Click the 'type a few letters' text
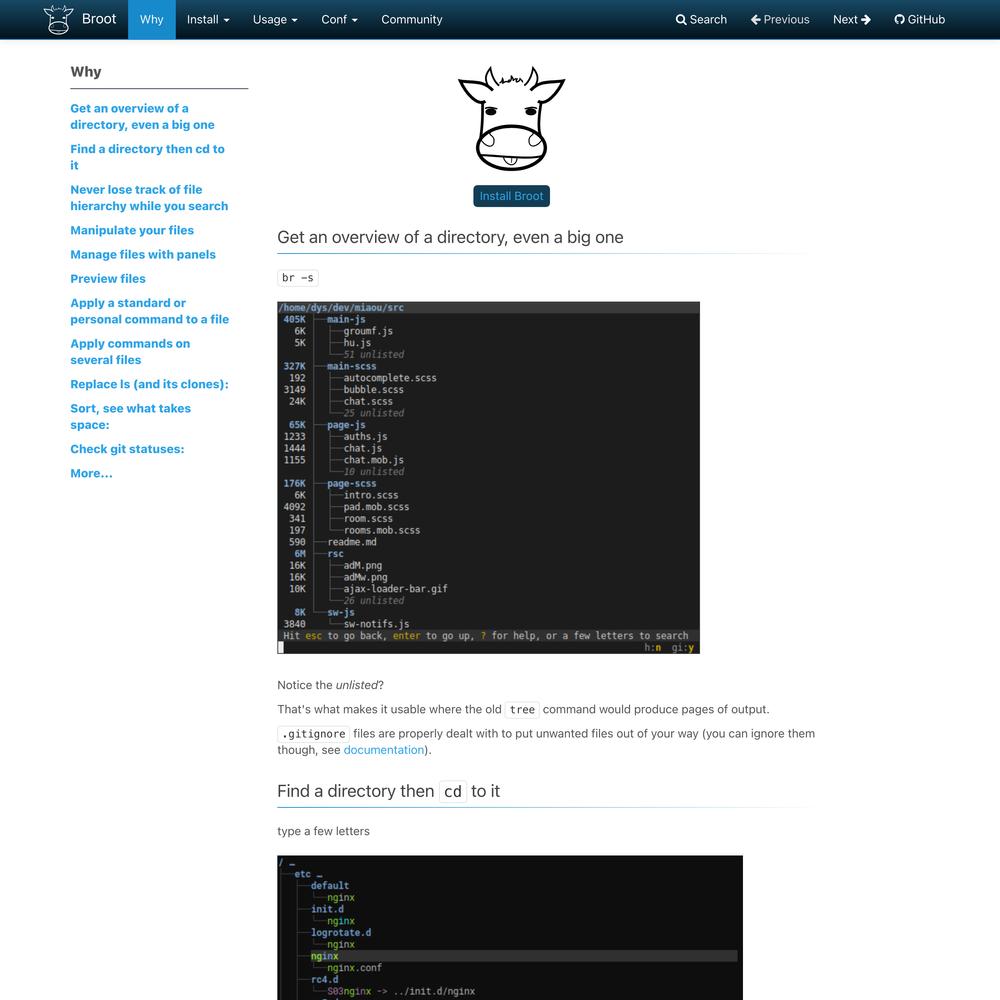1000x1000 pixels. [323, 831]
